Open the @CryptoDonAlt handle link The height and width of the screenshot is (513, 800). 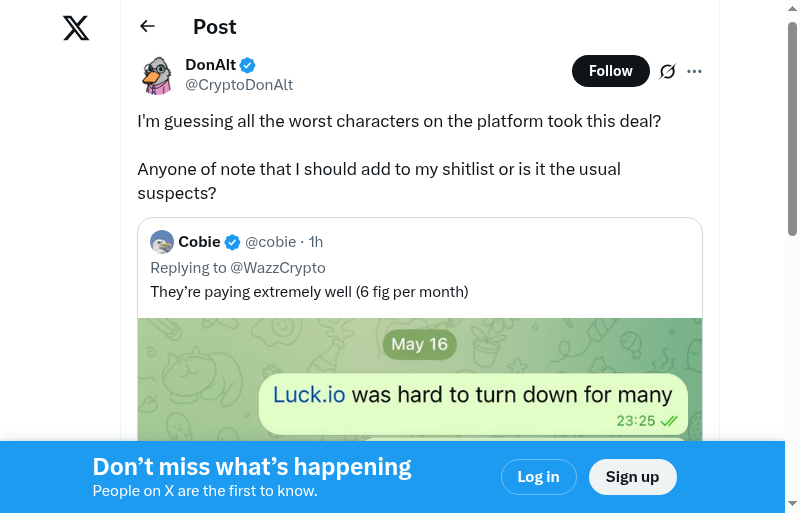[x=239, y=85]
